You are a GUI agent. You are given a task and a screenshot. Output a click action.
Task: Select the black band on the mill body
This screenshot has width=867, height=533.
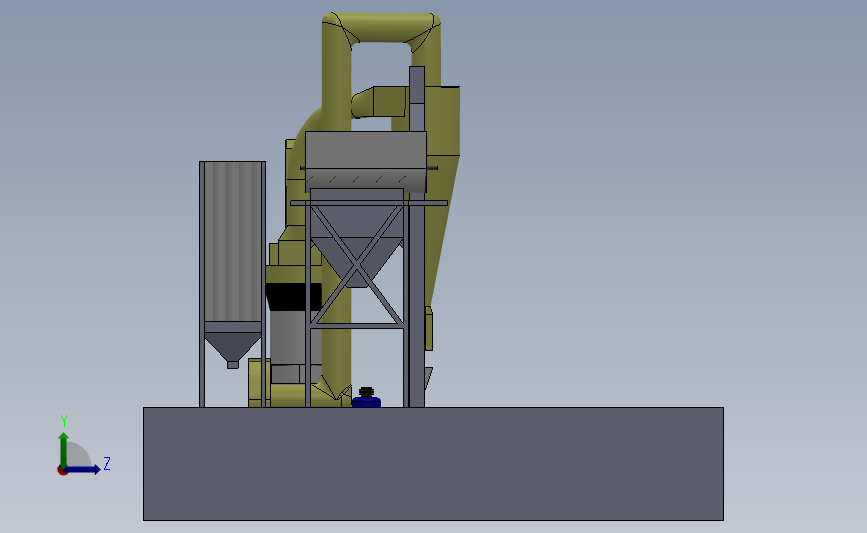tap(293, 297)
